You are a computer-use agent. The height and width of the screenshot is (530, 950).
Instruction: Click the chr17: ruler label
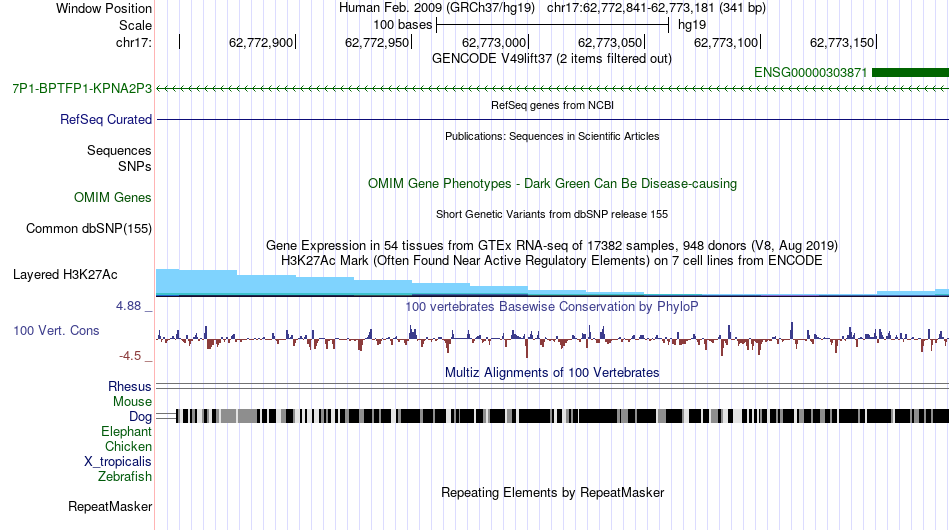click(x=134, y=42)
